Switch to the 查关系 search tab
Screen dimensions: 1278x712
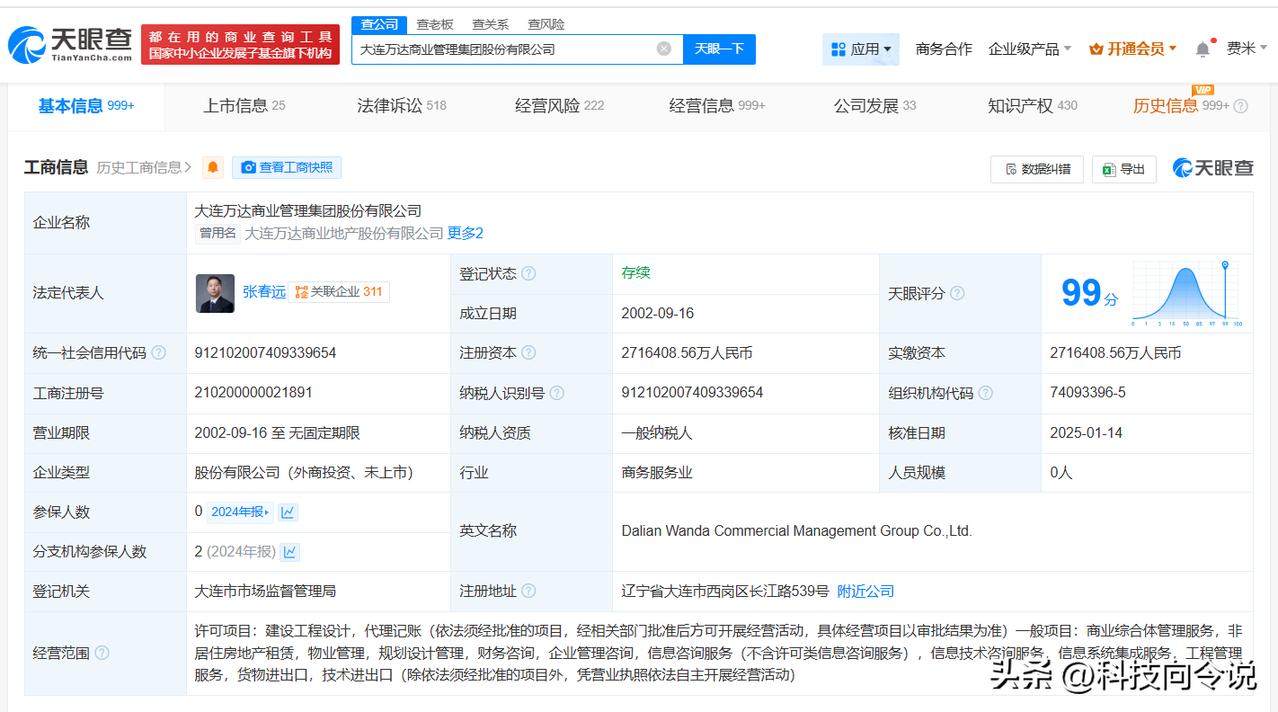coord(490,24)
